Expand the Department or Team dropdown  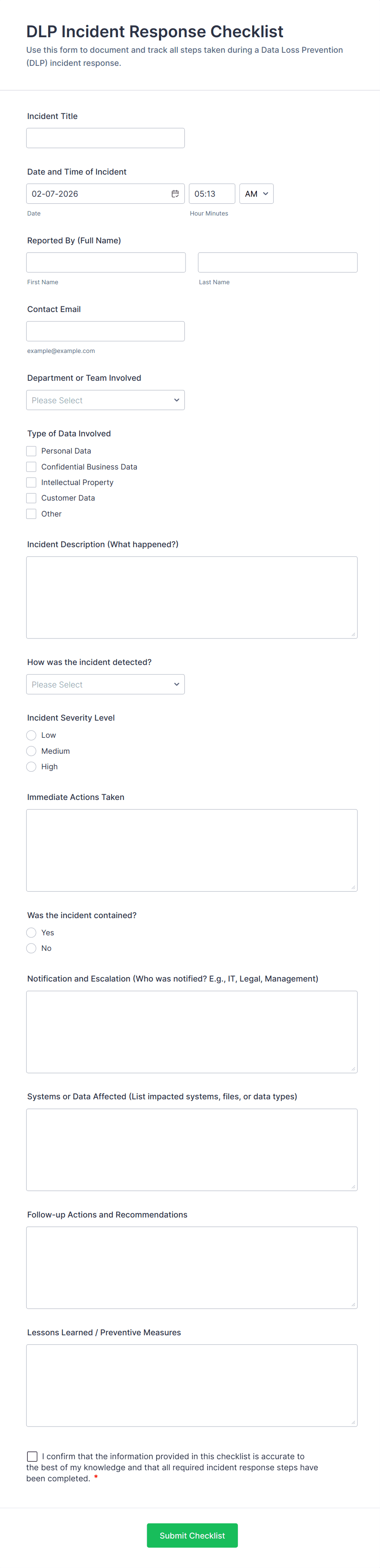pos(105,400)
